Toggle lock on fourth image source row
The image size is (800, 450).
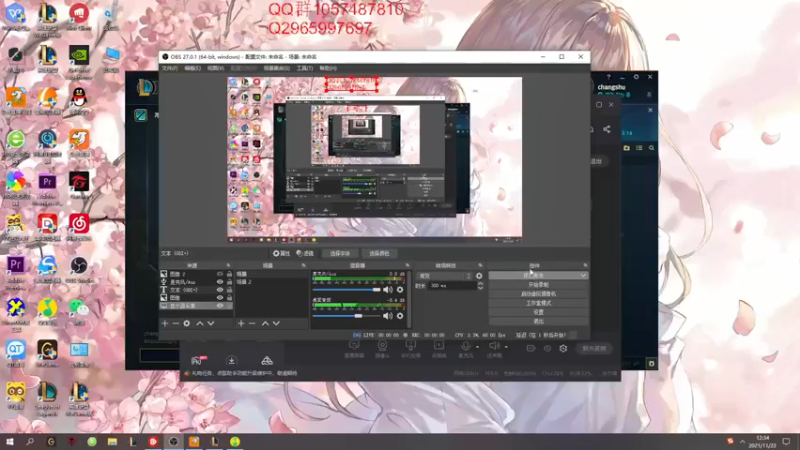coord(229,297)
